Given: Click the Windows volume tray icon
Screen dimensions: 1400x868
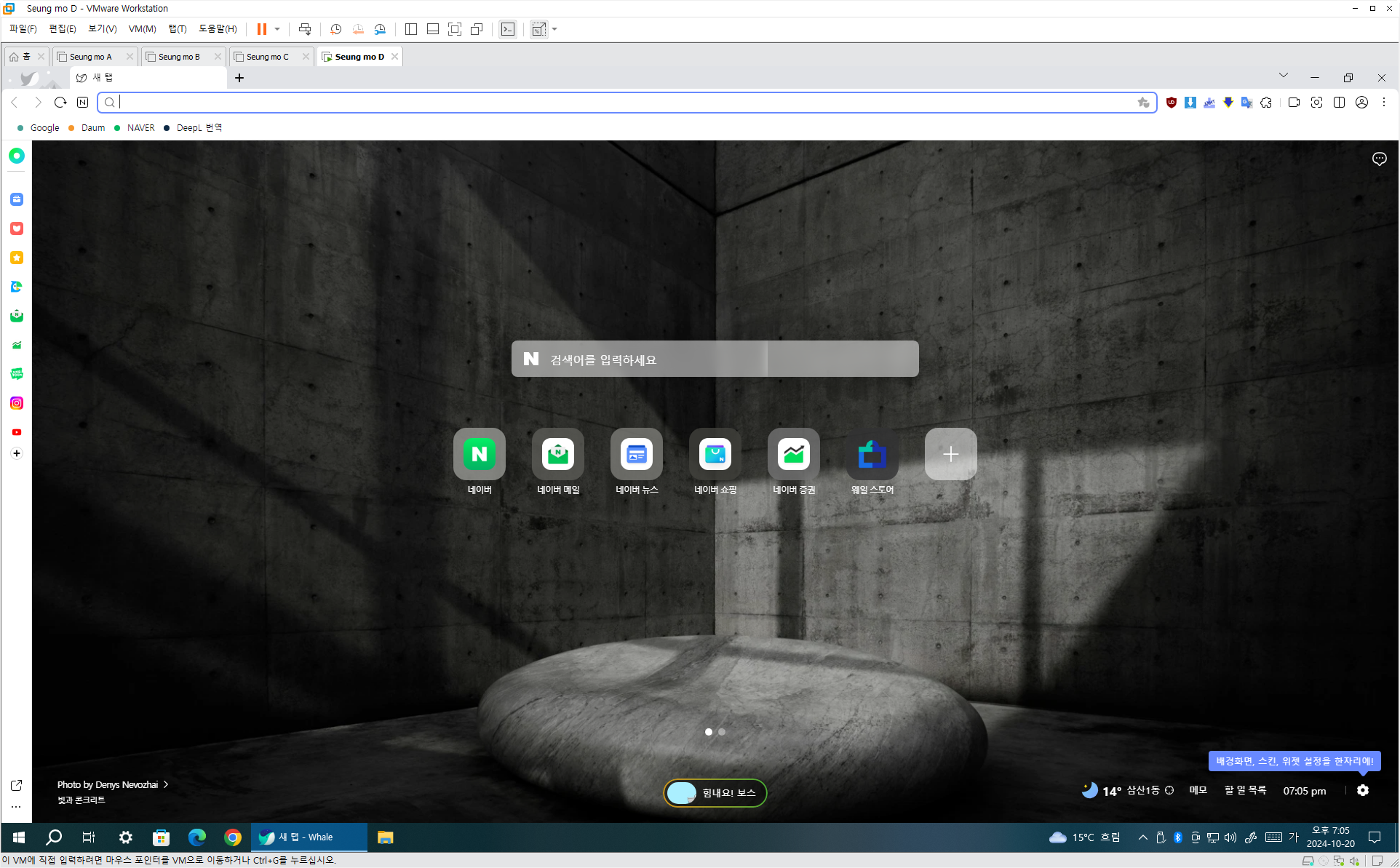Looking at the screenshot, I should click(1230, 837).
